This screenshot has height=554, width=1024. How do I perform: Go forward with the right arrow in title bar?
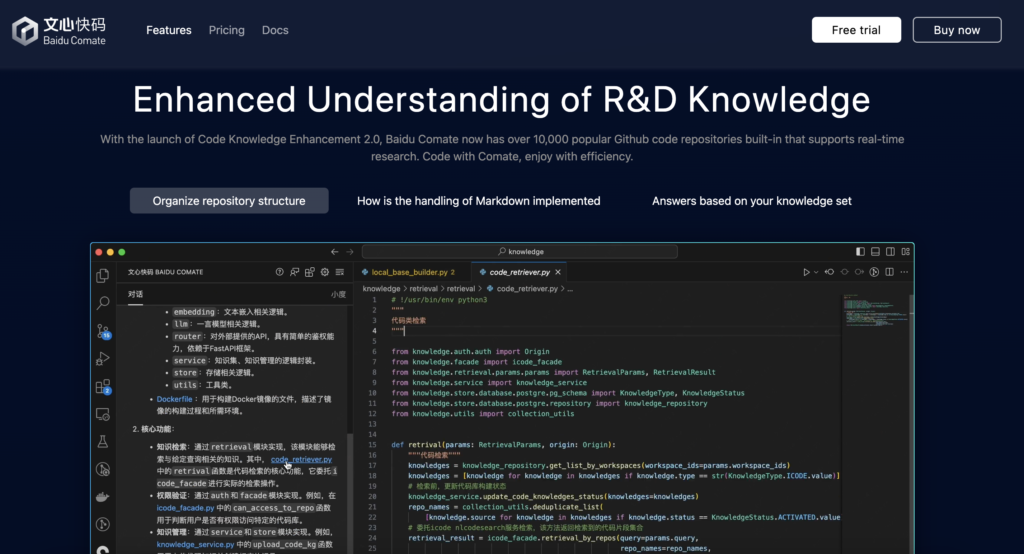pyautogui.click(x=350, y=252)
